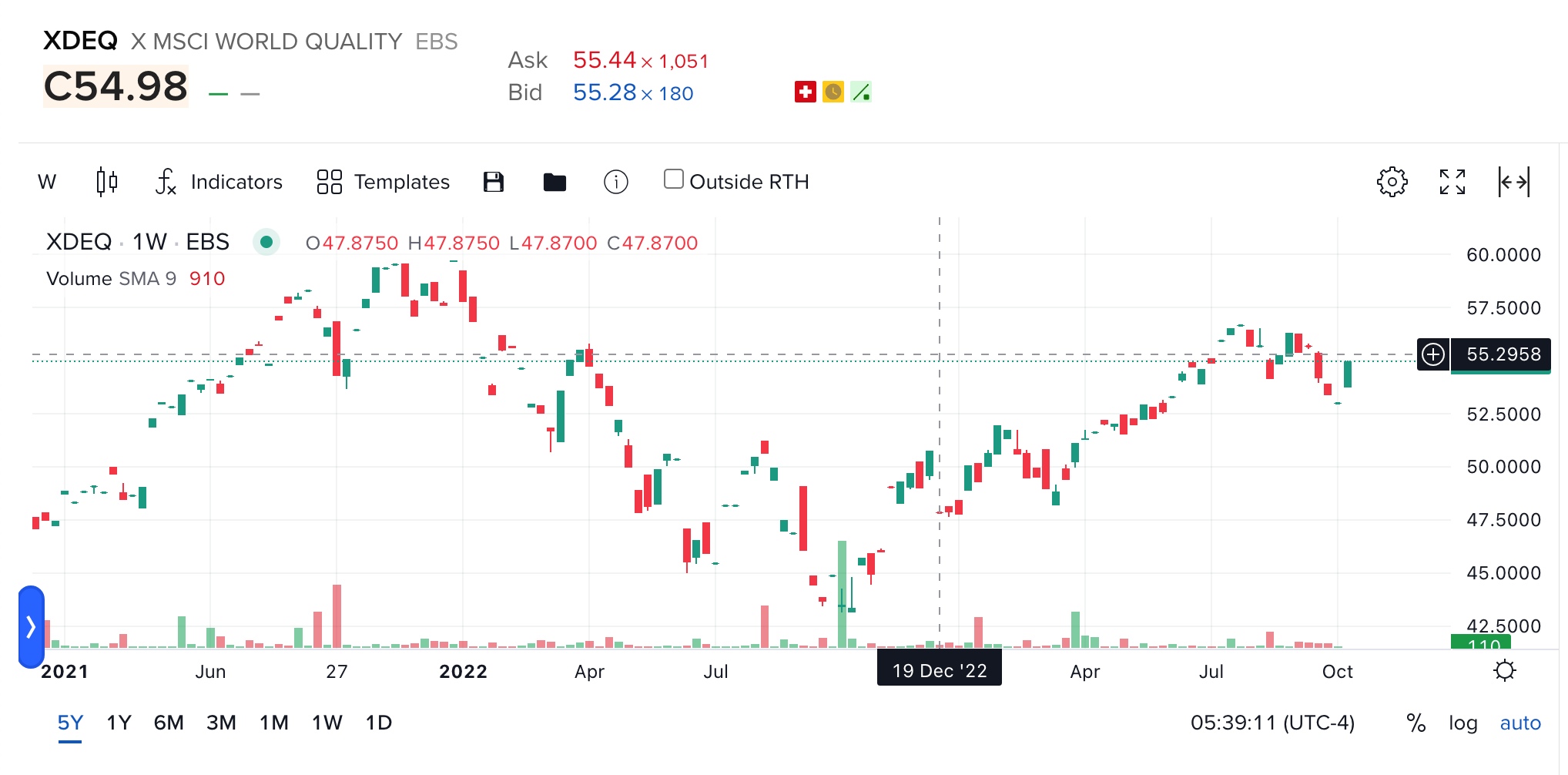Click the 19 Dec '22 date marker
Viewport: 1568px width, 775px height.
(x=939, y=669)
